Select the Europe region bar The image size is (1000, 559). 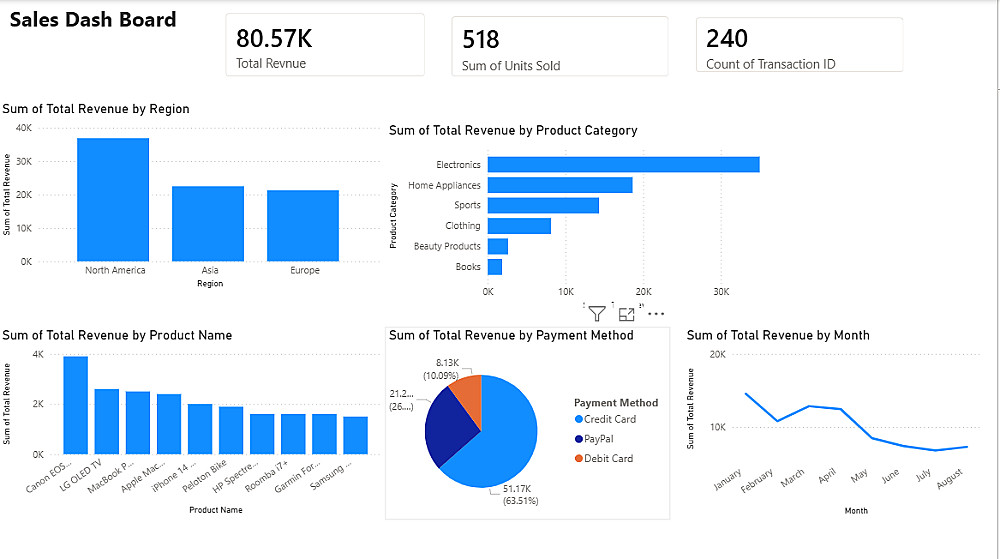[x=303, y=226]
